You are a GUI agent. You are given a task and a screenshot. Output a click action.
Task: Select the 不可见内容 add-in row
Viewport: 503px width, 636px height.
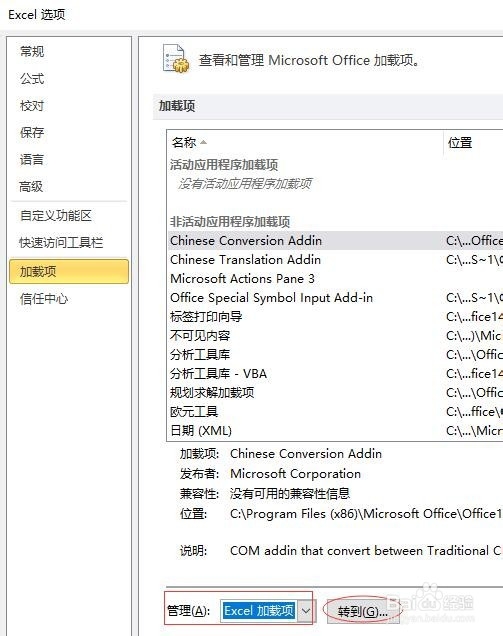[335, 336]
